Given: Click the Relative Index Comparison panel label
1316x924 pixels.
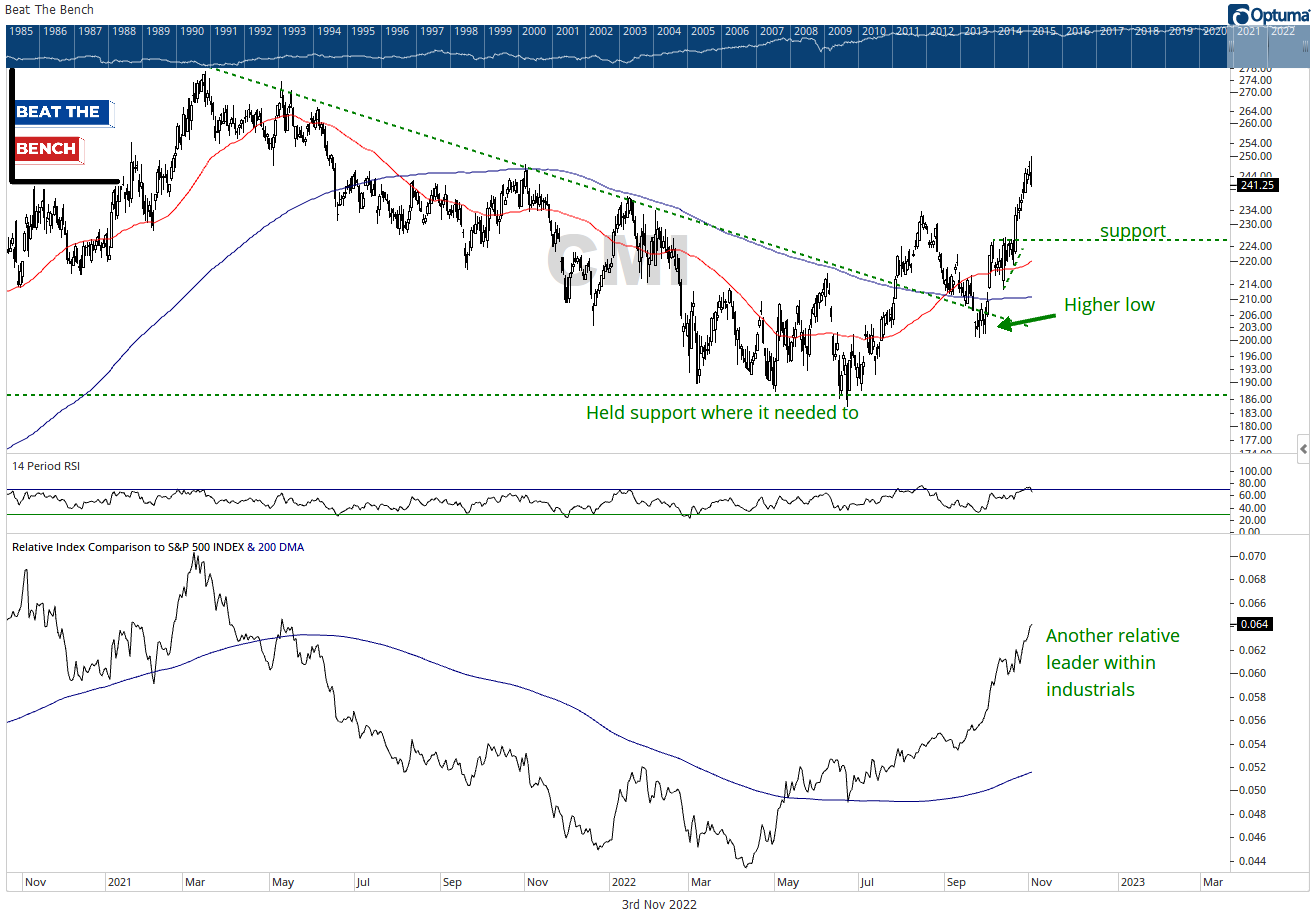Looking at the screenshot, I should point(157,547).
